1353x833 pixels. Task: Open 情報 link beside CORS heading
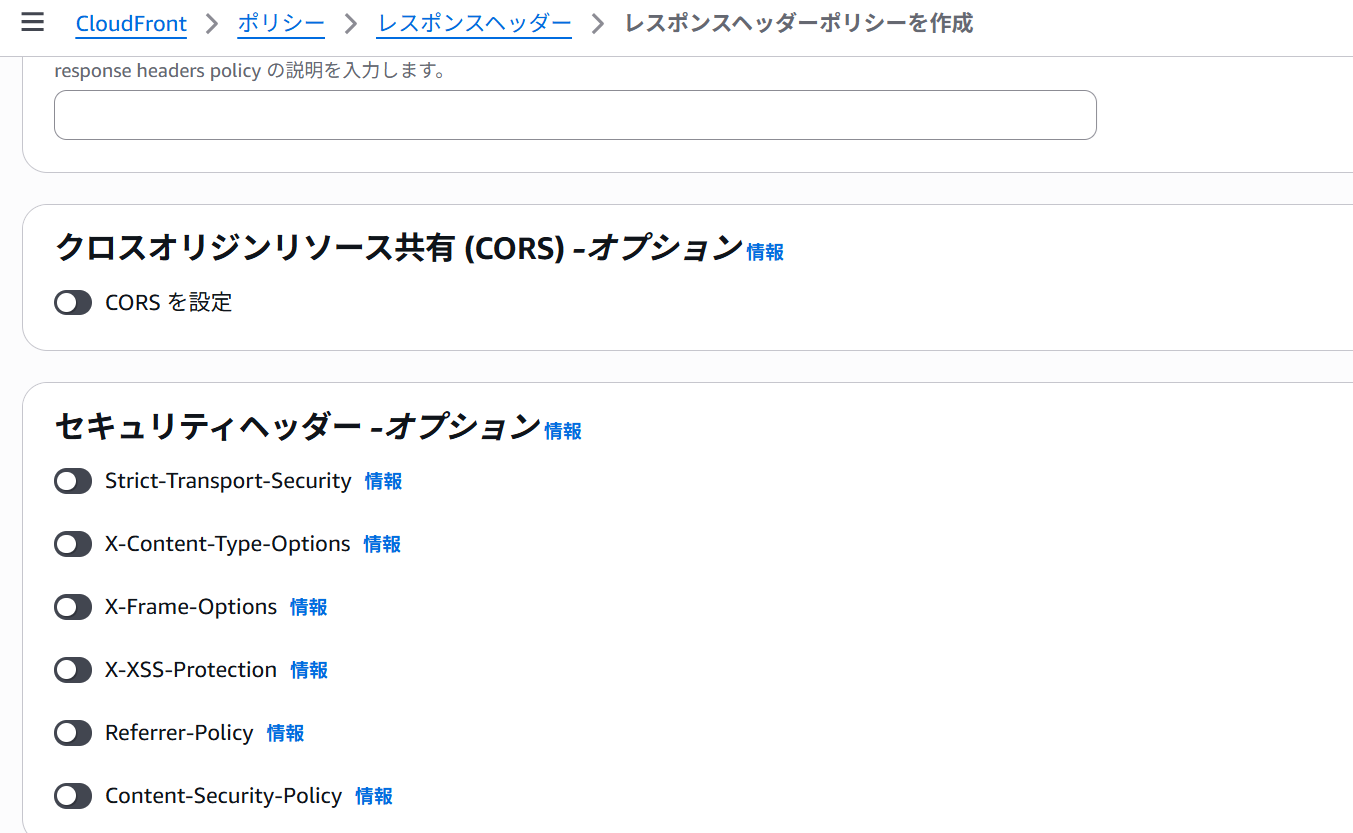click(765, 252)
